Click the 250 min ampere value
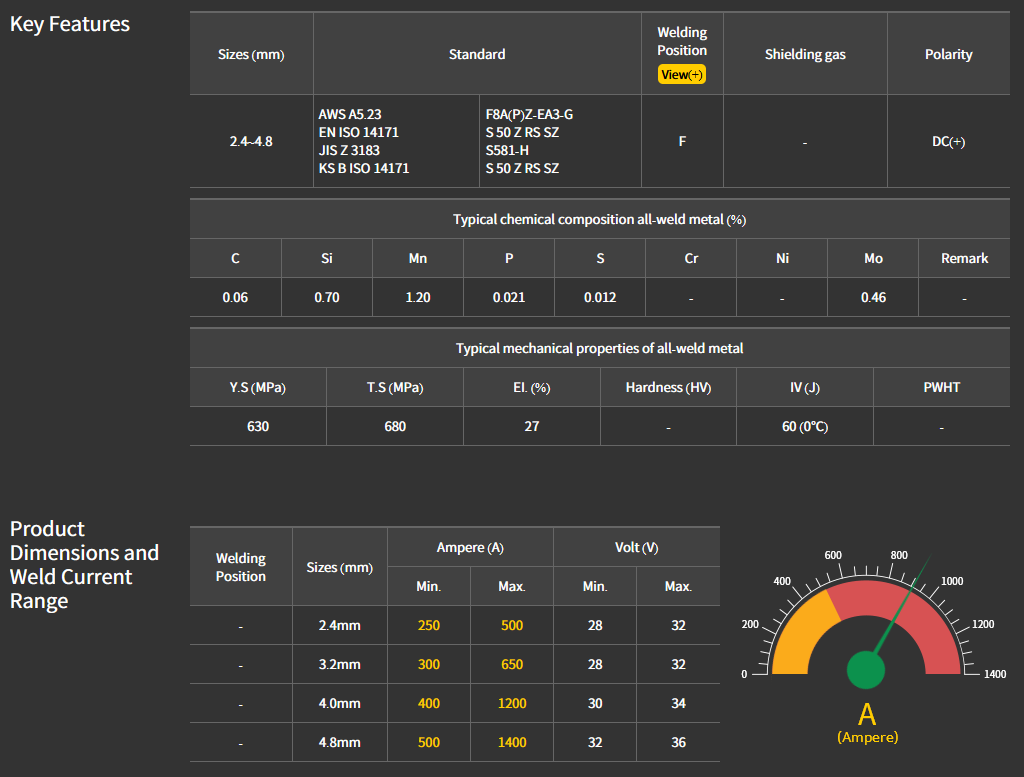This screenshot has width=1024, height=777. [428, 625]
